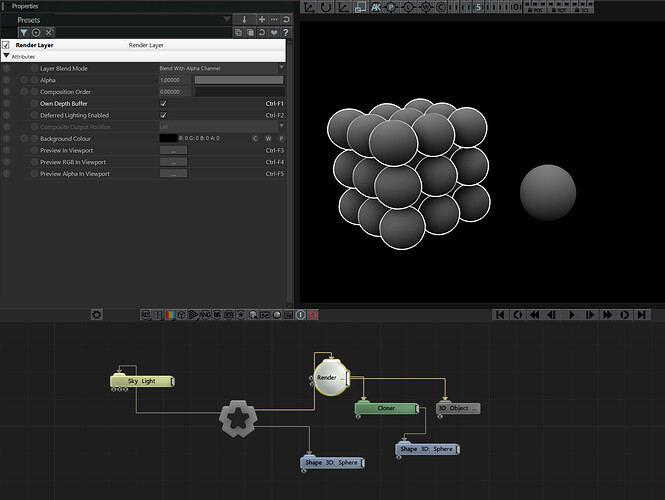
Task: Click the down-arrow load preset button
Action: [x=244, y=20]
